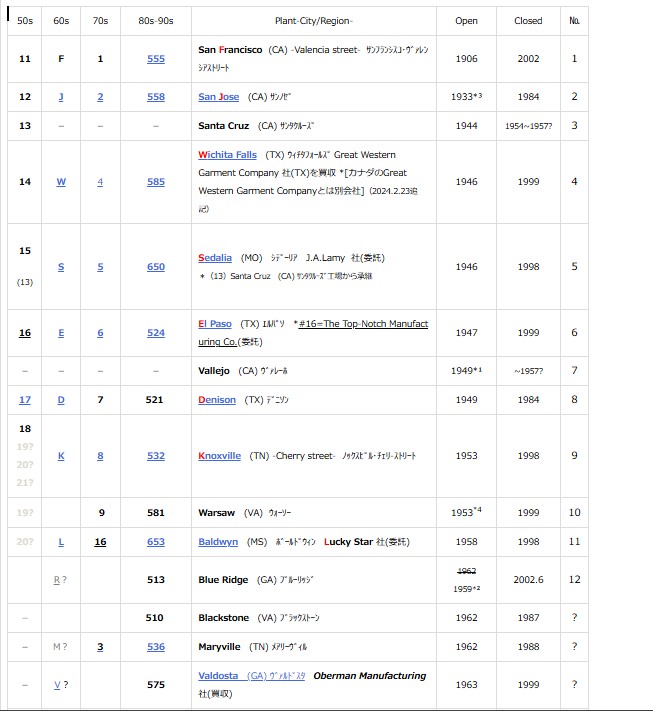
Task: Select the 1933*3 open year cell
Action: coord(466,97)
